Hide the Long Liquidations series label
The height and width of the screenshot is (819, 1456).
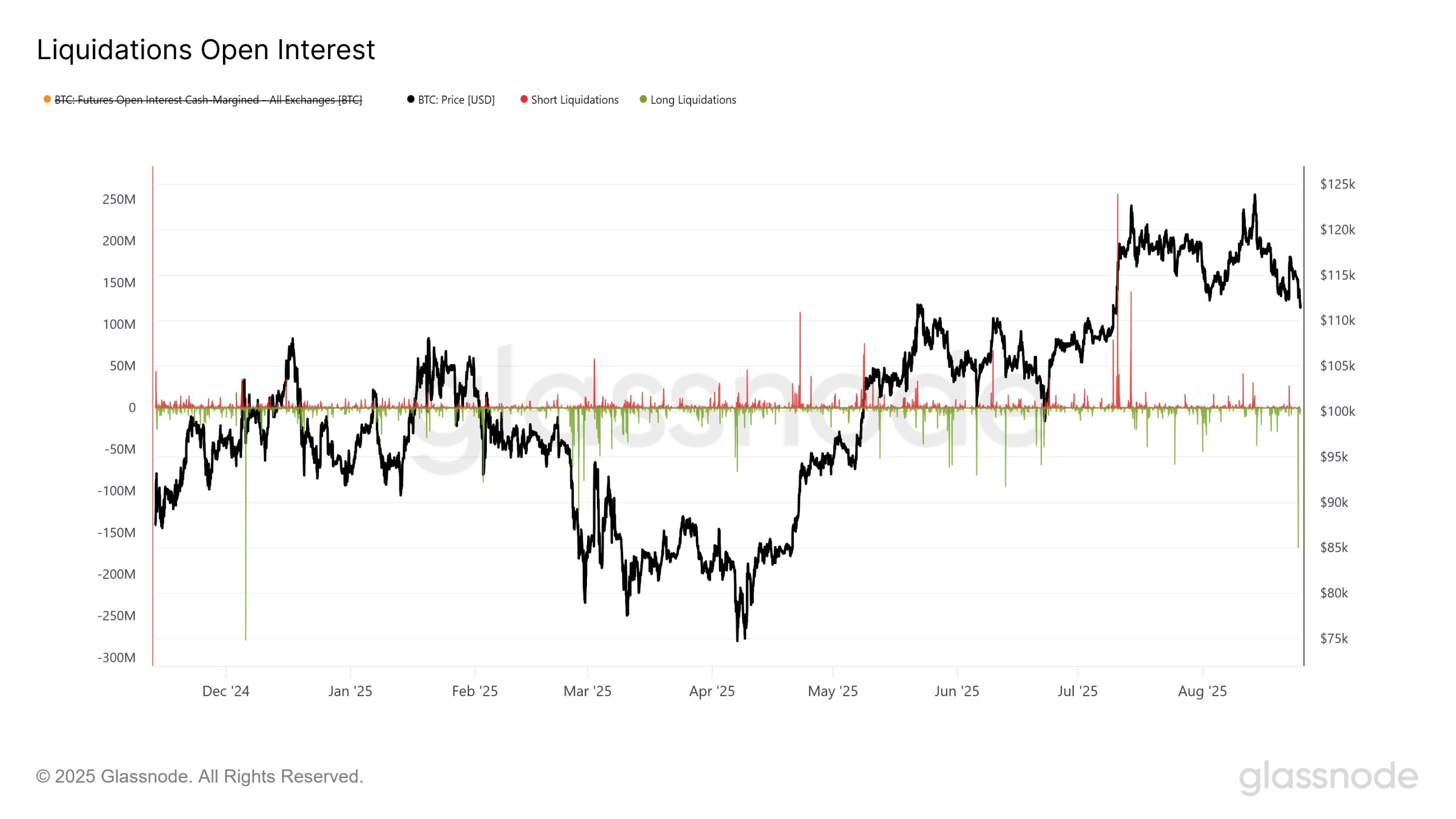[693, 100]
